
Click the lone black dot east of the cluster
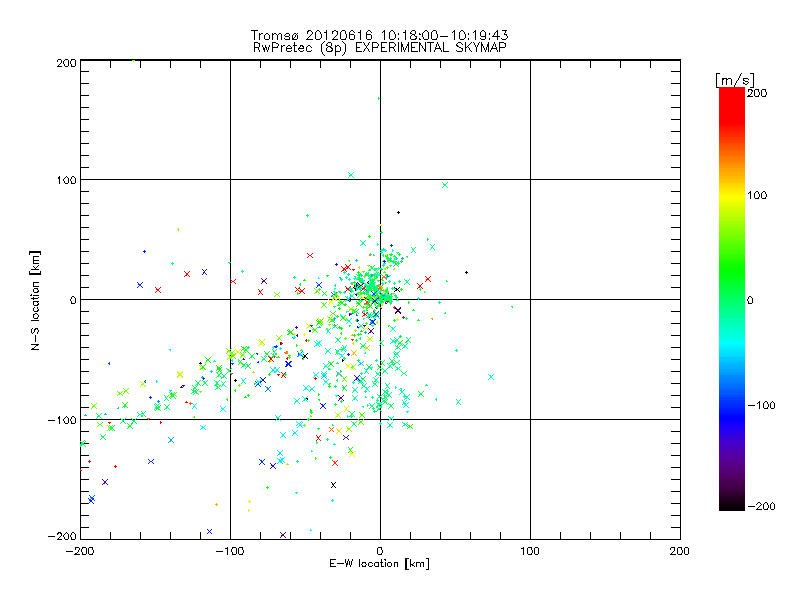point(466,272)
